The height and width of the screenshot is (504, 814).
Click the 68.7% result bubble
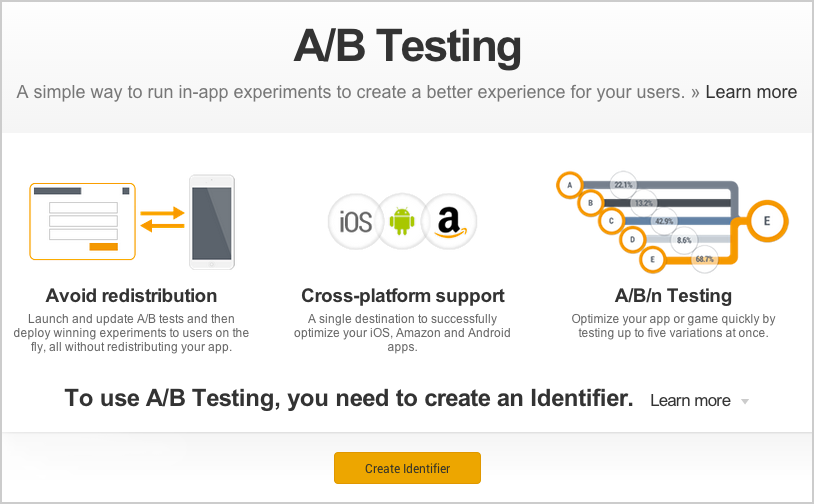point(704,259)
